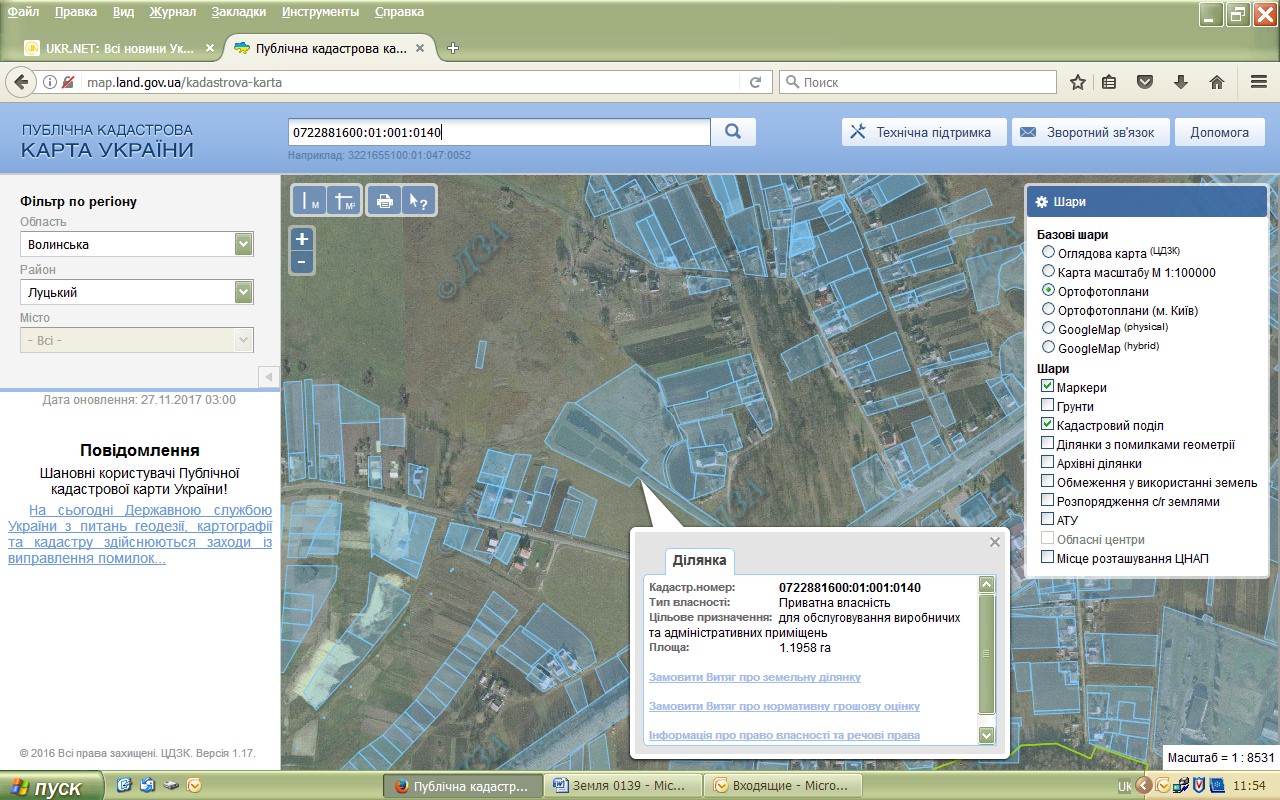Select Карта масштабу М 1:100000 layer
The image size is (1280, 800).
pyautogui.click(x=1048, y=271)
